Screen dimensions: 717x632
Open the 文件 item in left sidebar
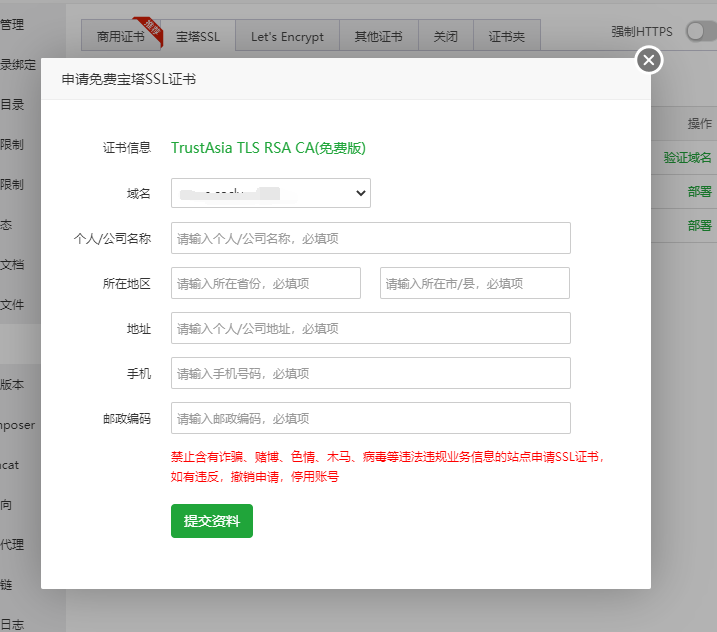click(x=12, y=305)
